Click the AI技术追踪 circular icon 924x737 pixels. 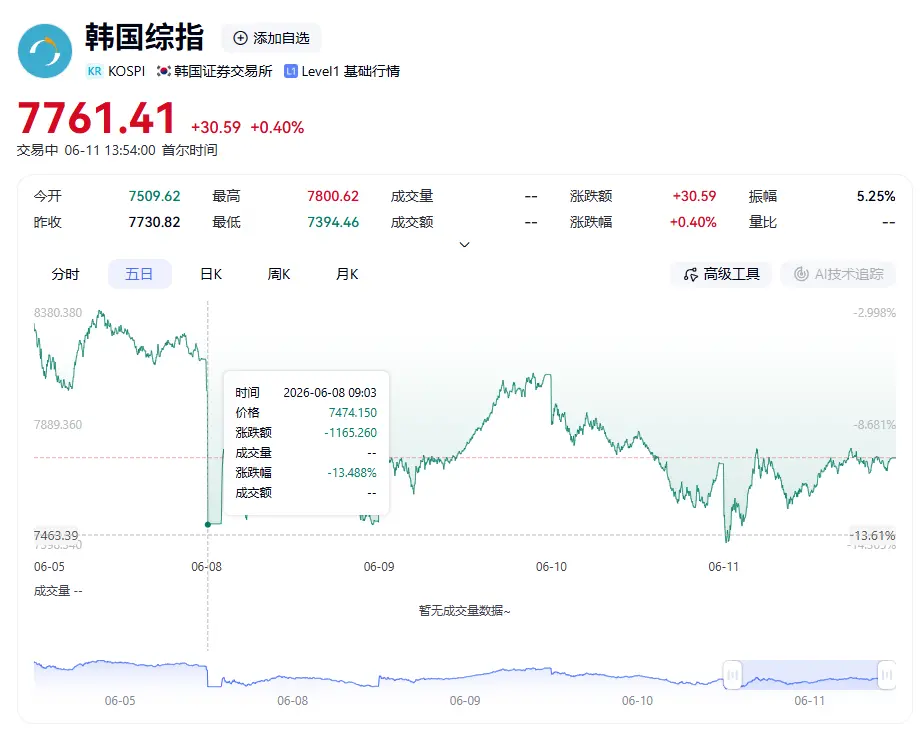[x=801, y=274]
